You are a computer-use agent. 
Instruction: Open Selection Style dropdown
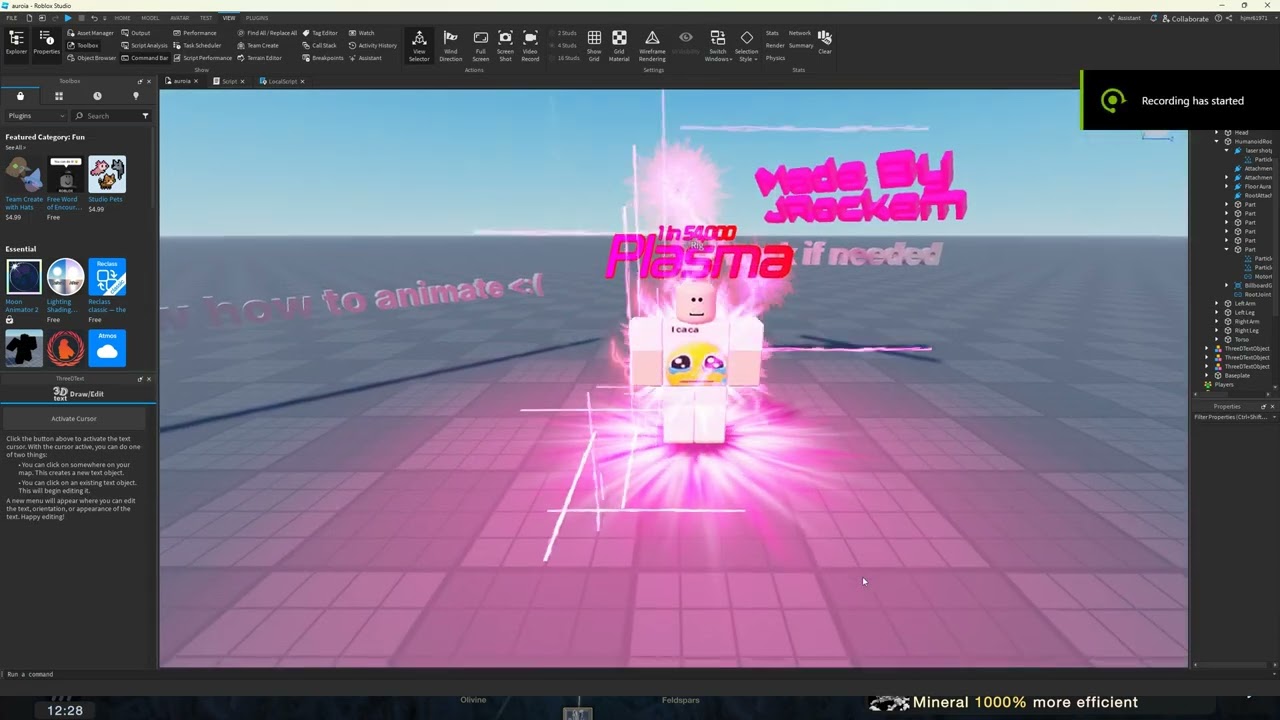746,45
